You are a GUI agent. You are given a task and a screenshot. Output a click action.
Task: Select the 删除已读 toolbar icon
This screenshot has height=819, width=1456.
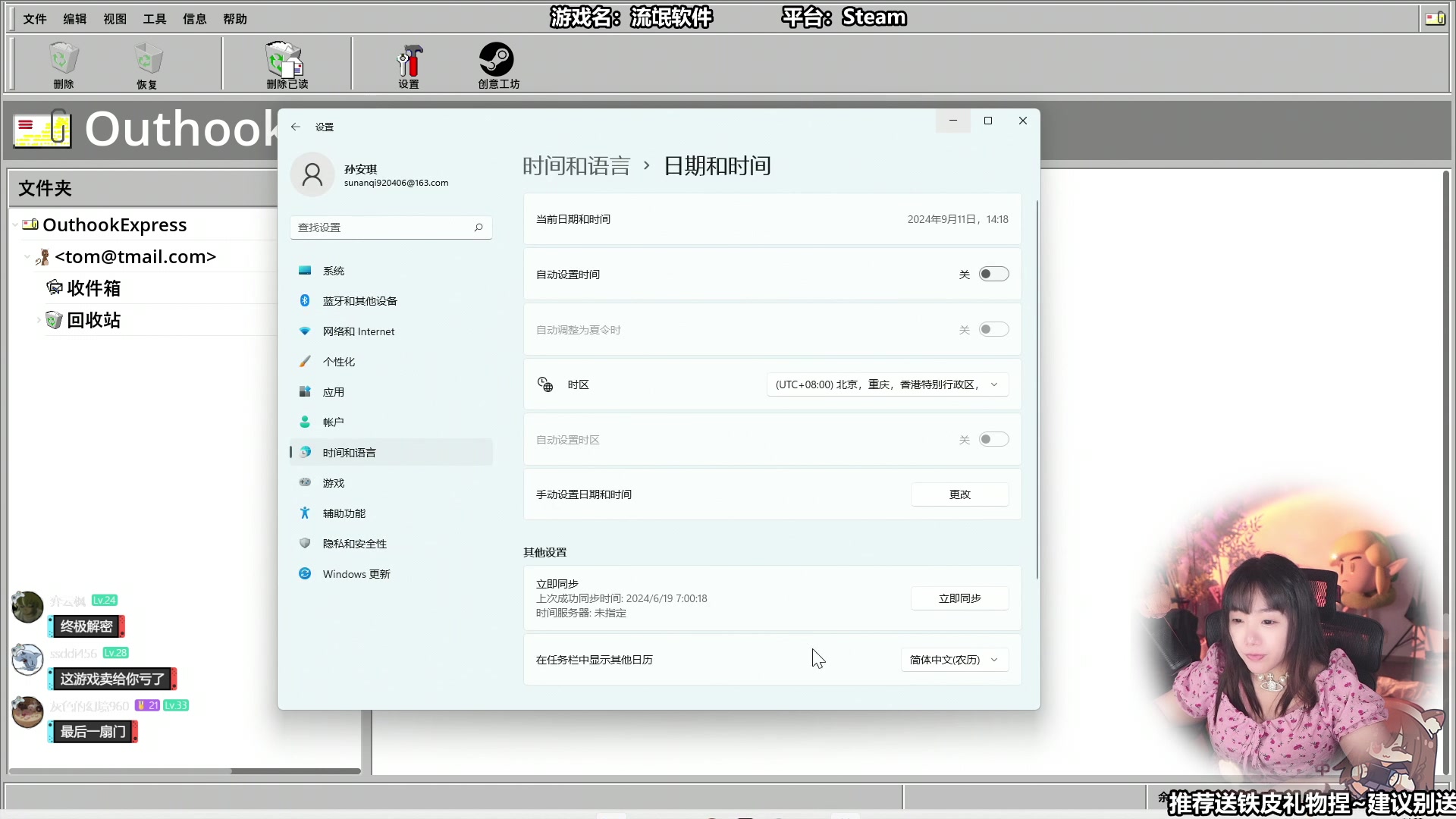tap(286, 64)
